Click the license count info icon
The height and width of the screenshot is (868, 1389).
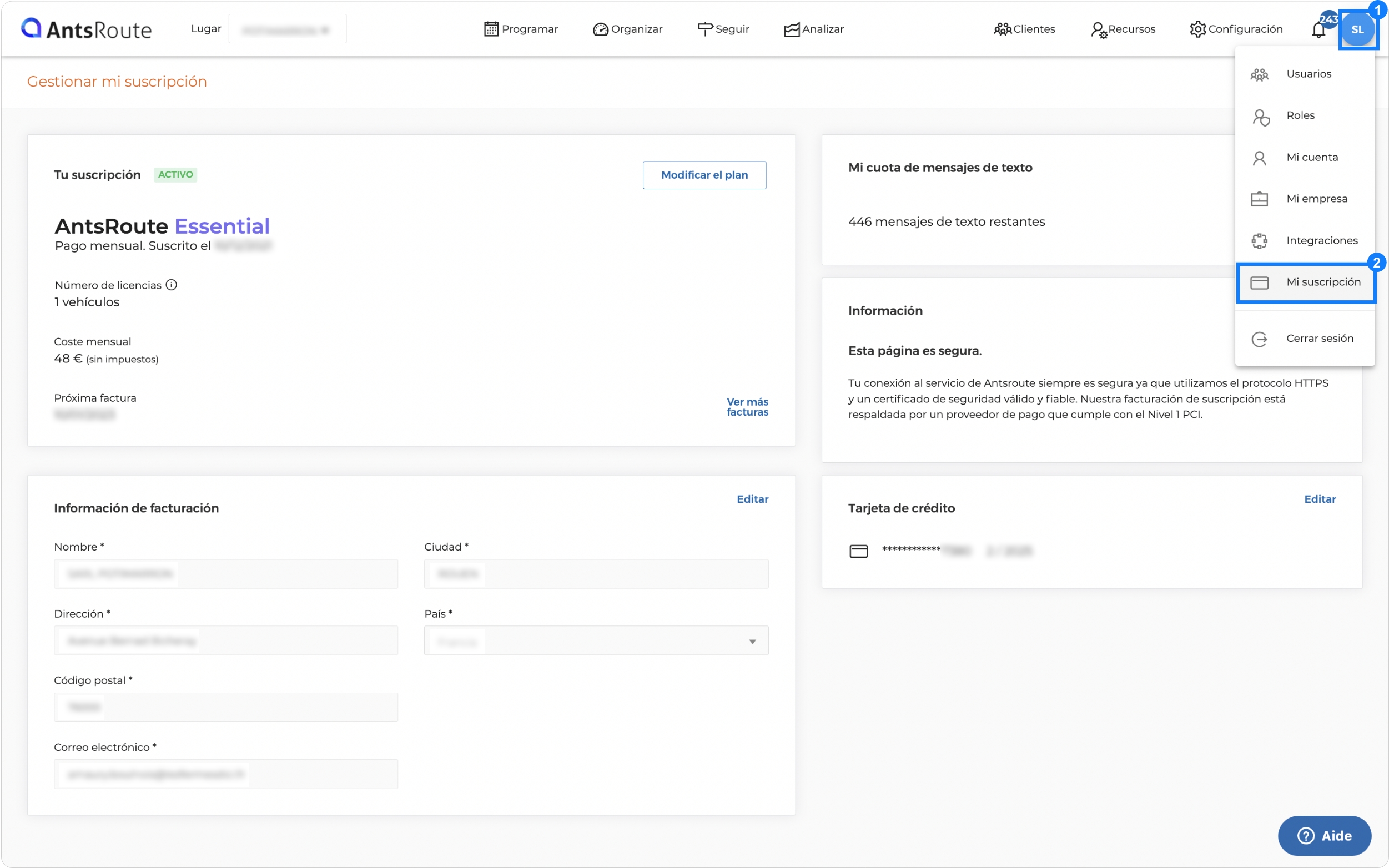tap(171, 285)
